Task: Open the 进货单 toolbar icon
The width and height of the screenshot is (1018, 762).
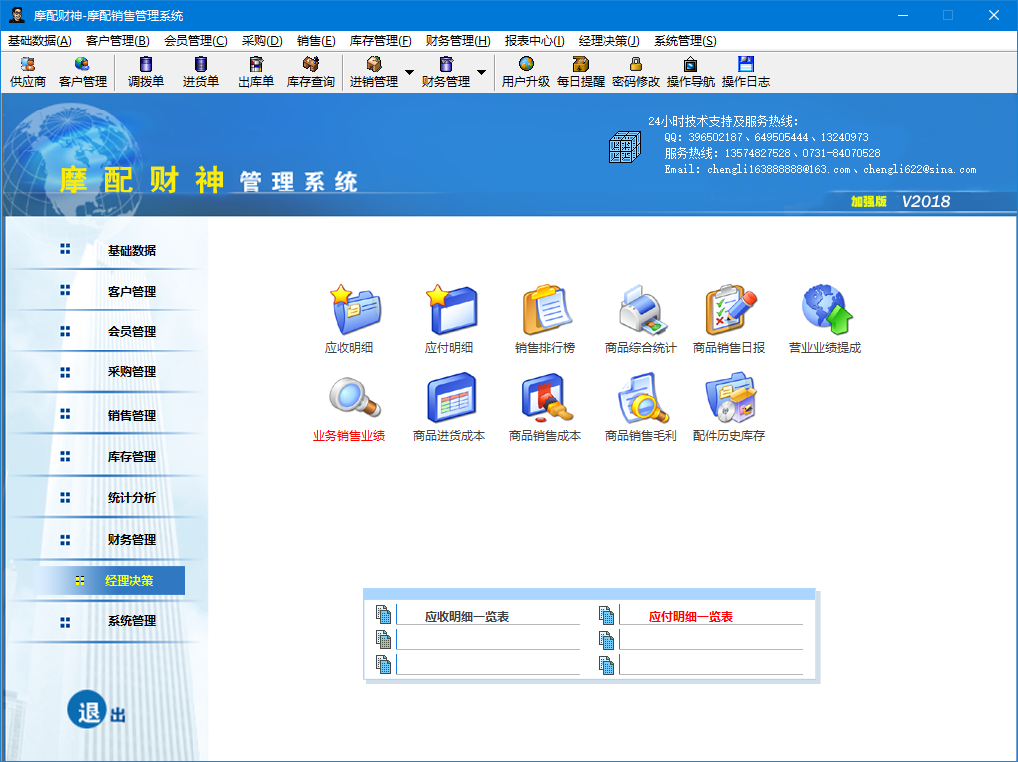Action: (x=201, y=72)
